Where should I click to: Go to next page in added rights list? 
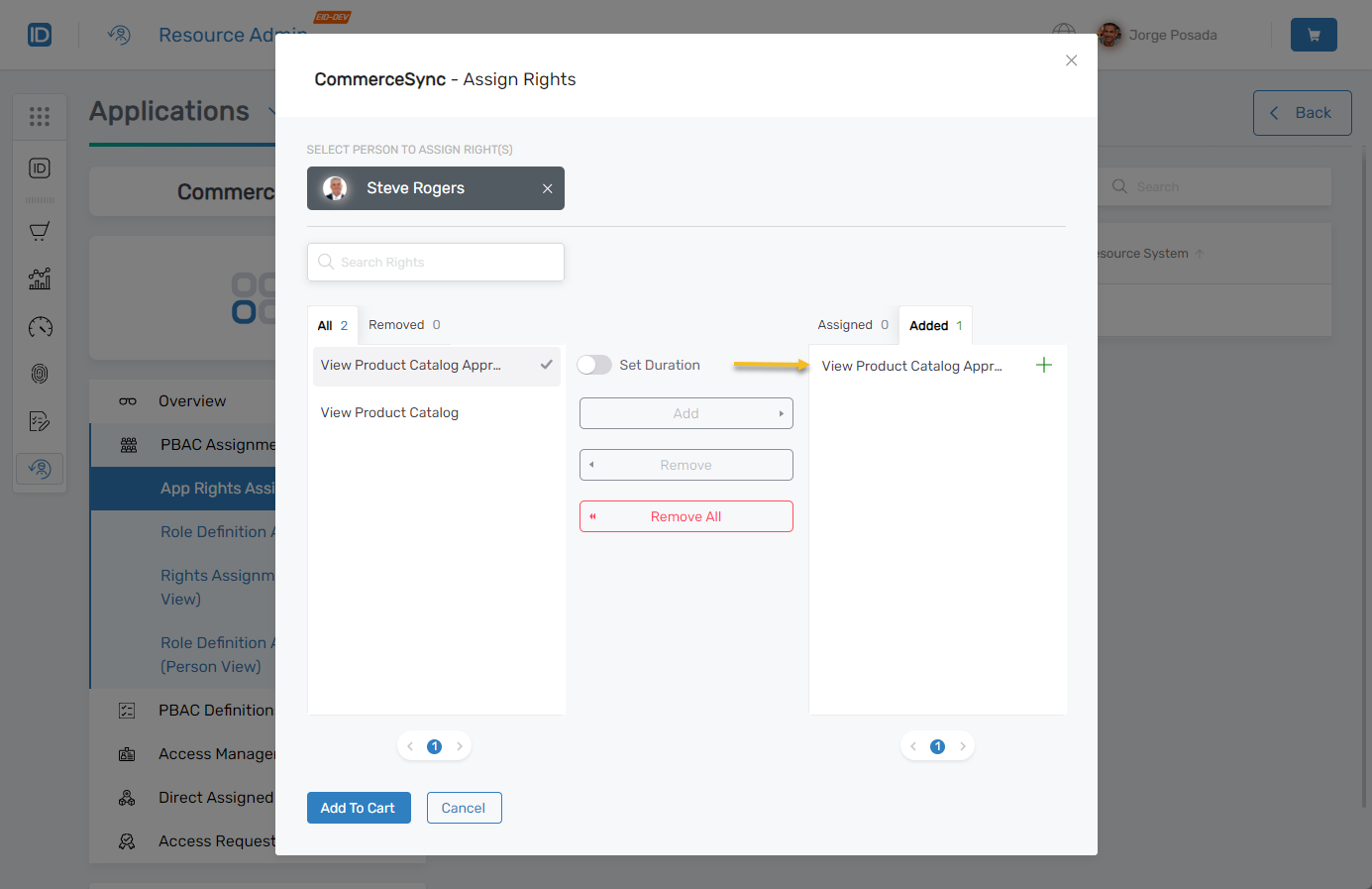[x=963, y=746]
